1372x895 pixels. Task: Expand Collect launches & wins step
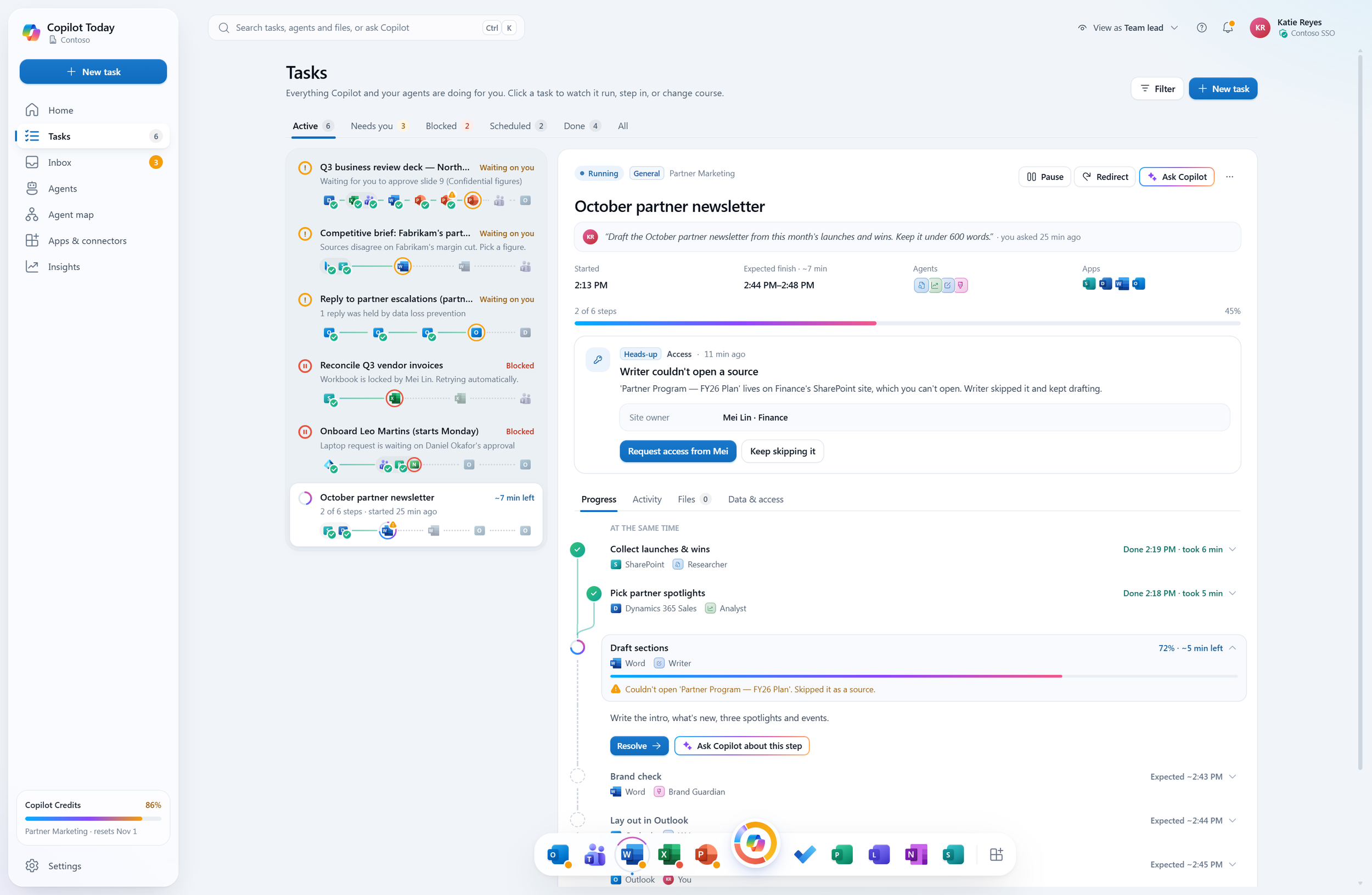[x=1233, y=549]
